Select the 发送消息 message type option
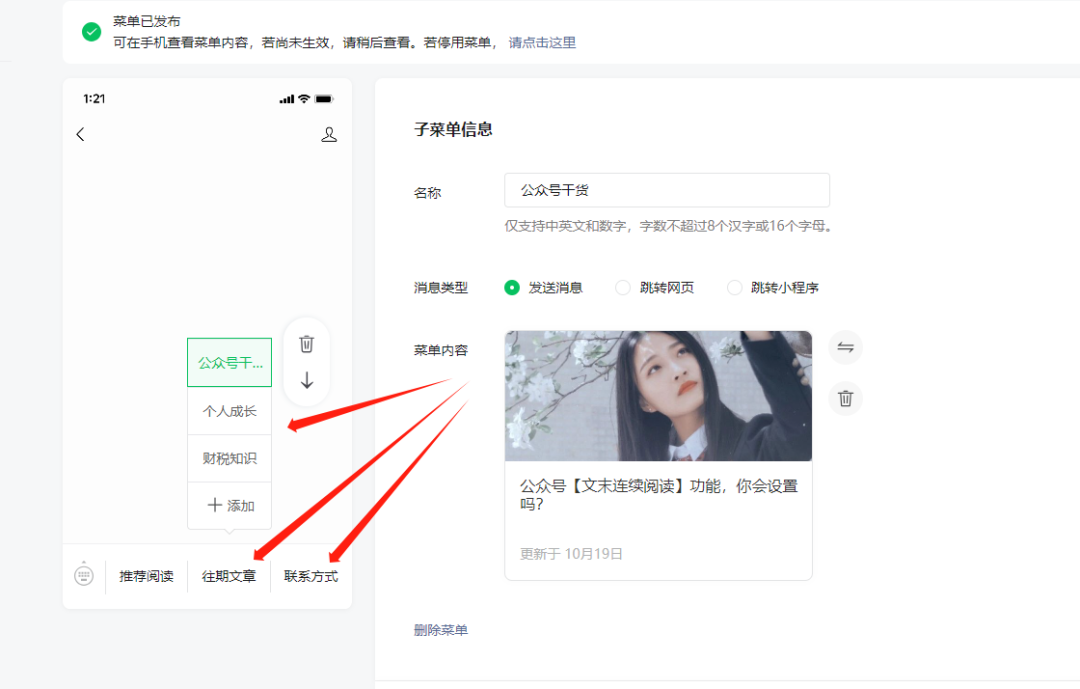The height and width of the screenshot is (689, 1080). (x=510, y=287)
